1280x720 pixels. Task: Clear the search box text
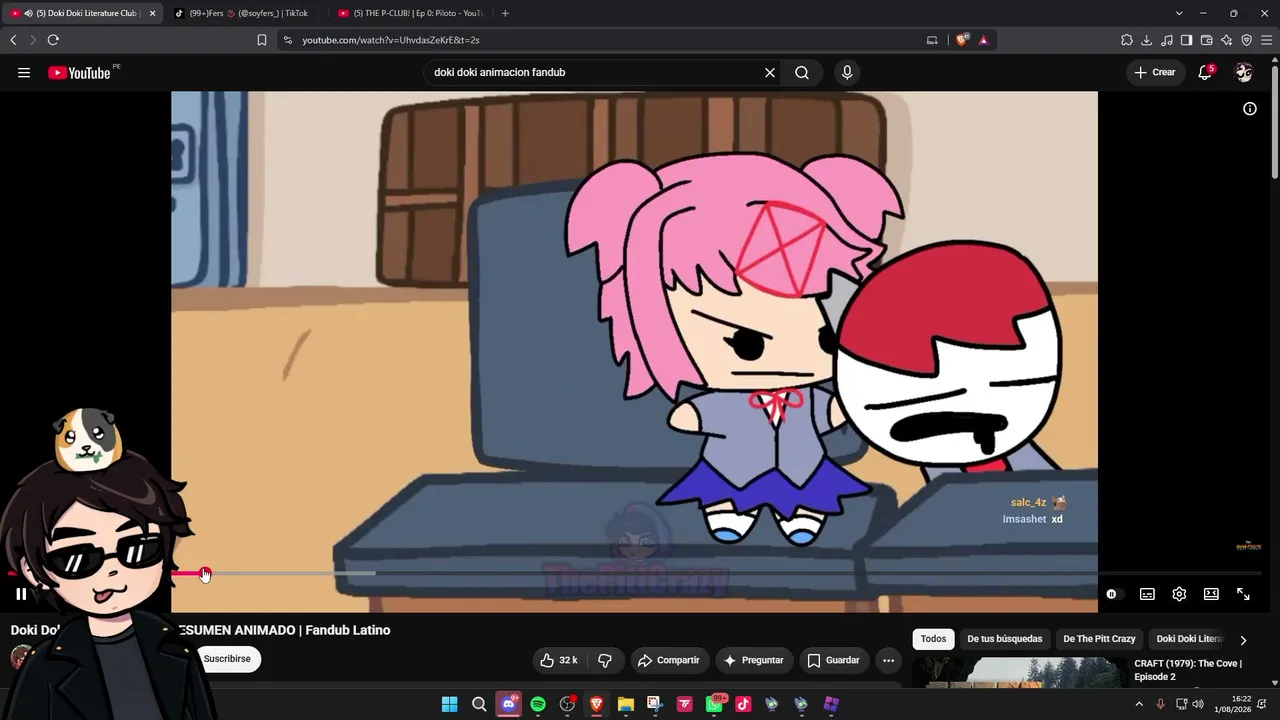(x=770, y=72)
